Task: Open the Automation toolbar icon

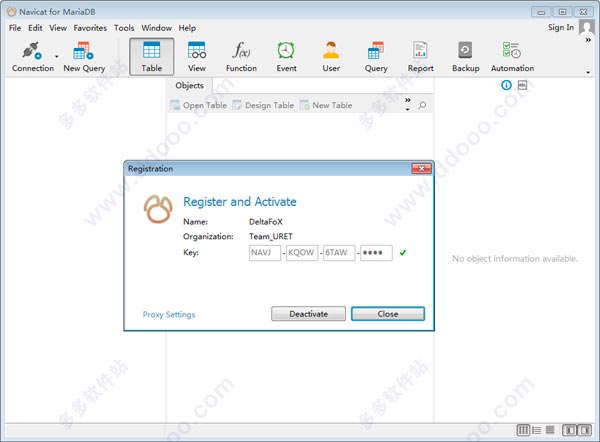Action: [x=512, y=57]
